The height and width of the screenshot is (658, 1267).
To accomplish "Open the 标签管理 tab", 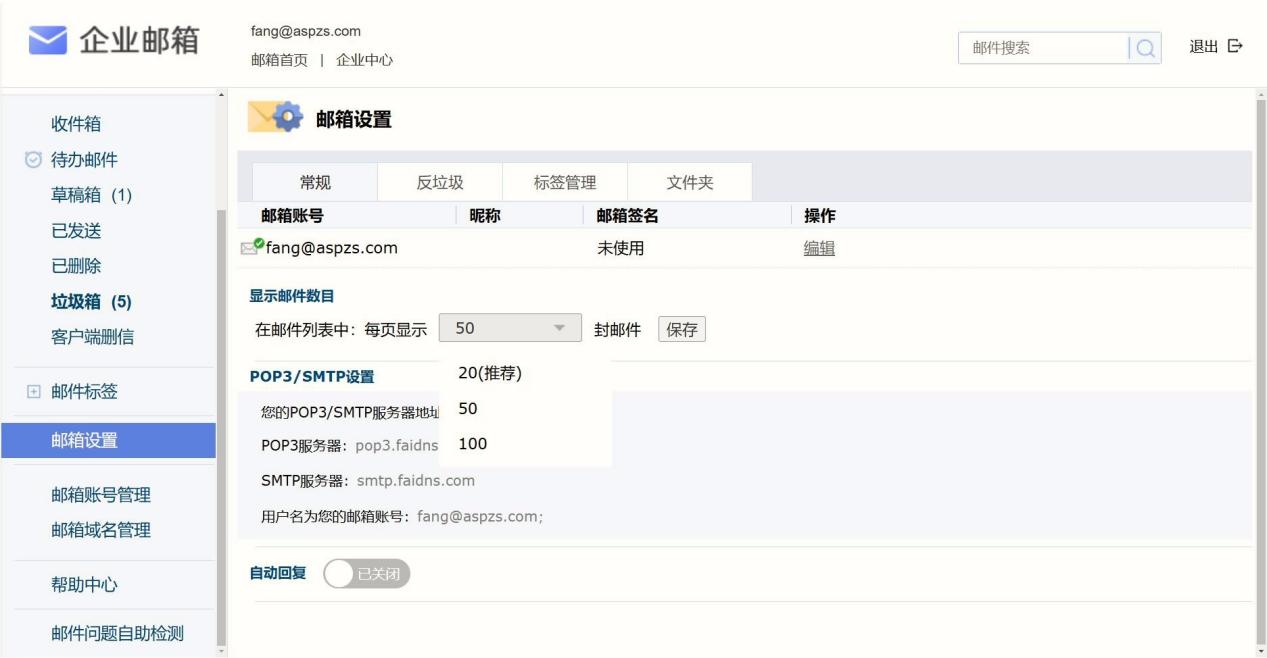I will (x=564, y=182).
